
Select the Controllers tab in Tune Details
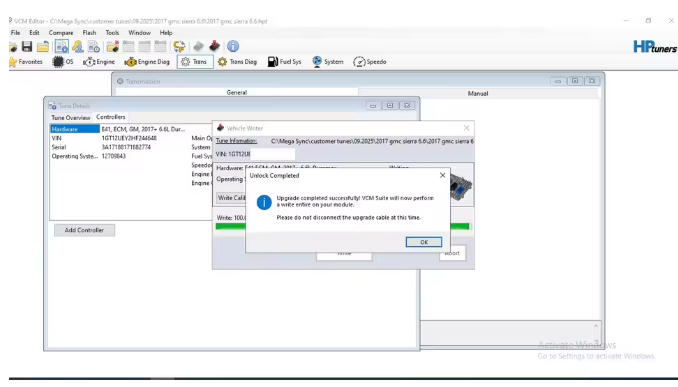(x=111, y=117)
